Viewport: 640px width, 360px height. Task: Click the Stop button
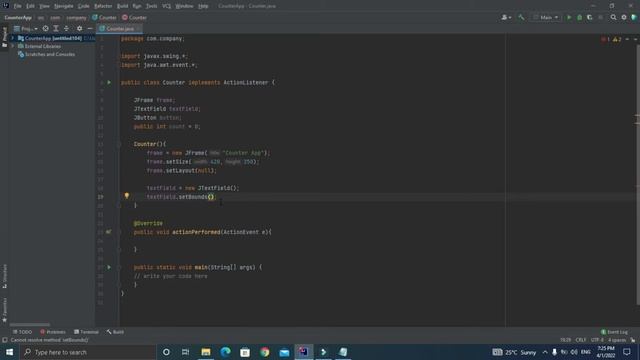point(600,18)
